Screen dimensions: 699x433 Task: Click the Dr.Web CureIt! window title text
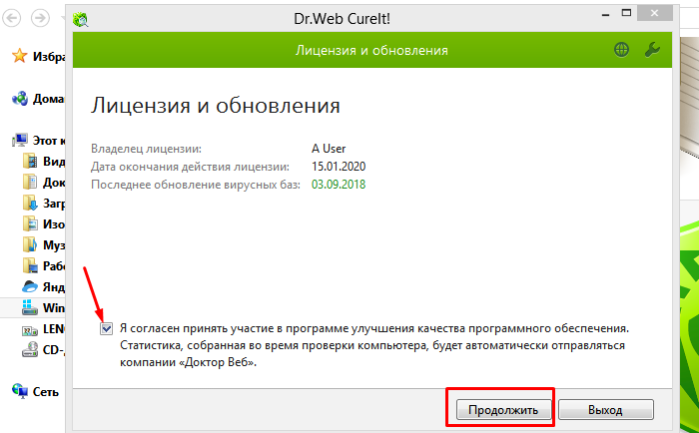click(342, 19)
